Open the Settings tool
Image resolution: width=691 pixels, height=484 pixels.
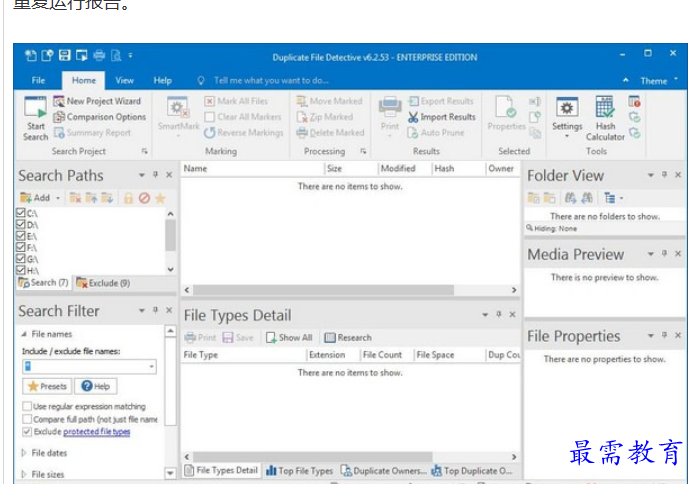tap(567, 116)
